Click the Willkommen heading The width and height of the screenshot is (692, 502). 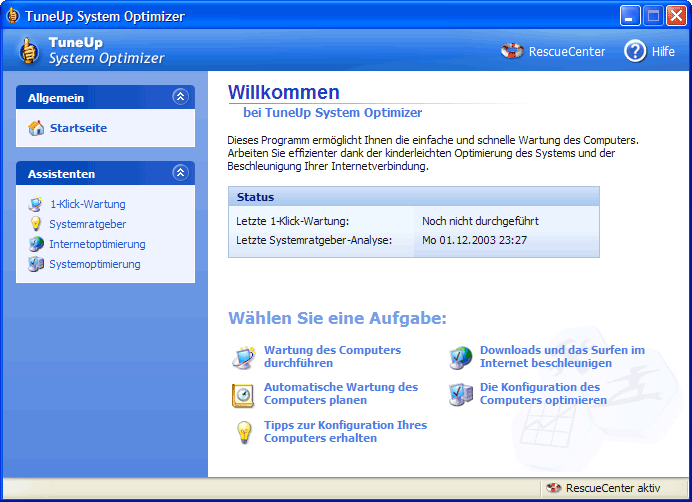click(x=283, y=92)
